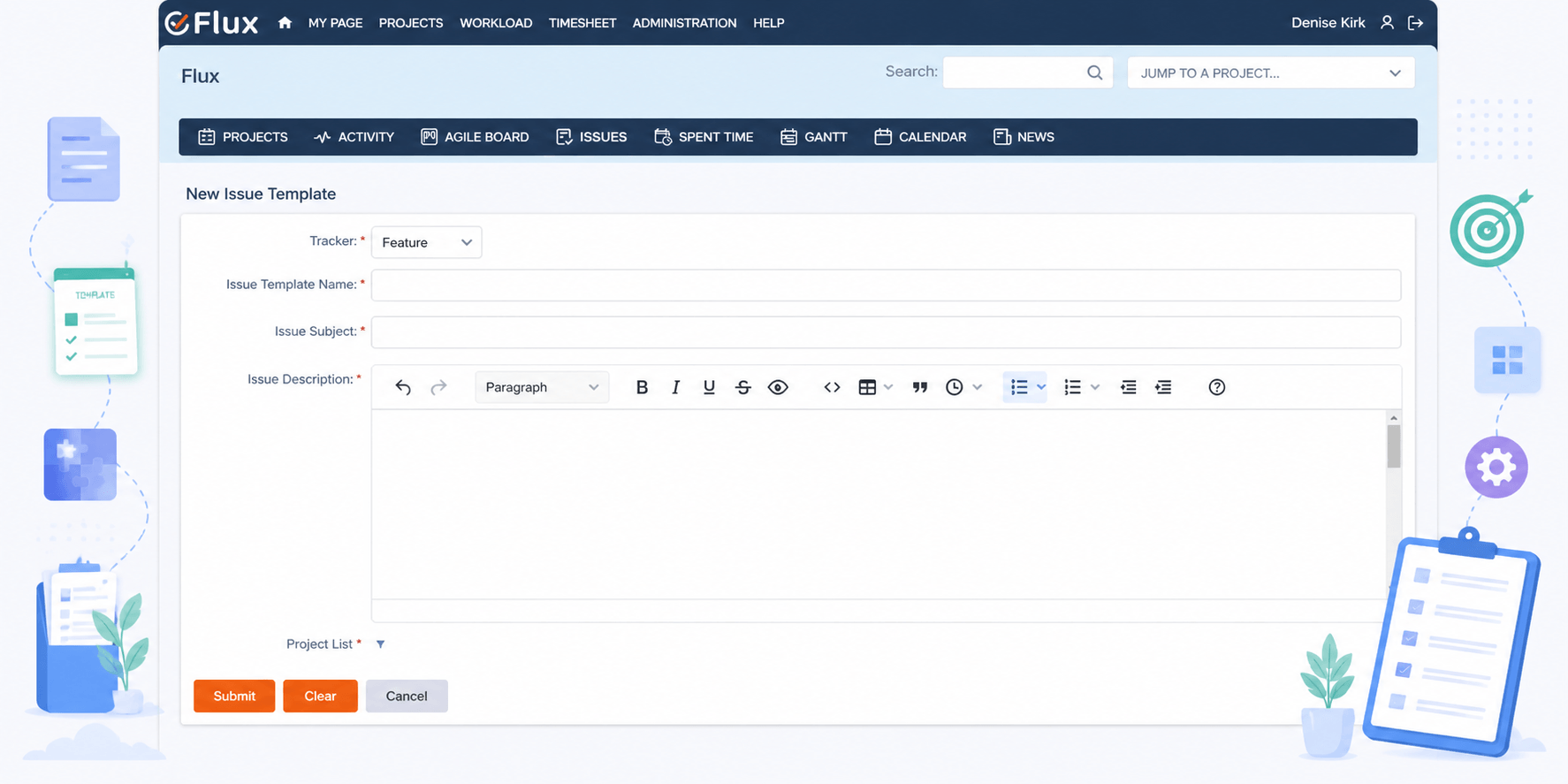Viewport: 1568px width, 784px height.
Task: Switch to the Projects tab in project bar
Action: 243,137
